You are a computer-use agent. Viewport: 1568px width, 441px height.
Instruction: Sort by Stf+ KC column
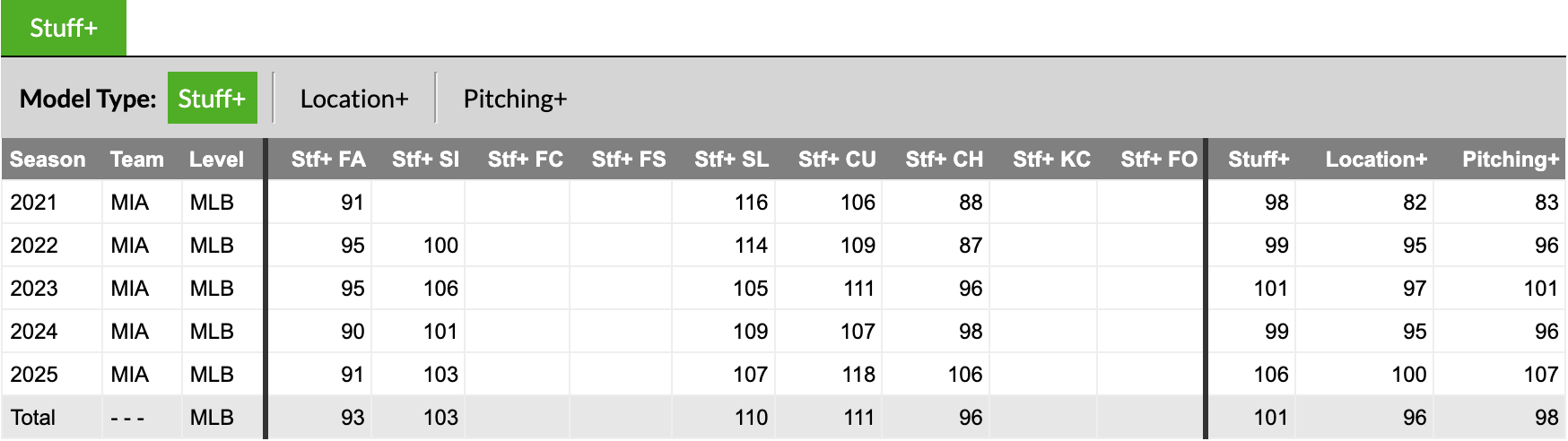[x=1051, y=160]
